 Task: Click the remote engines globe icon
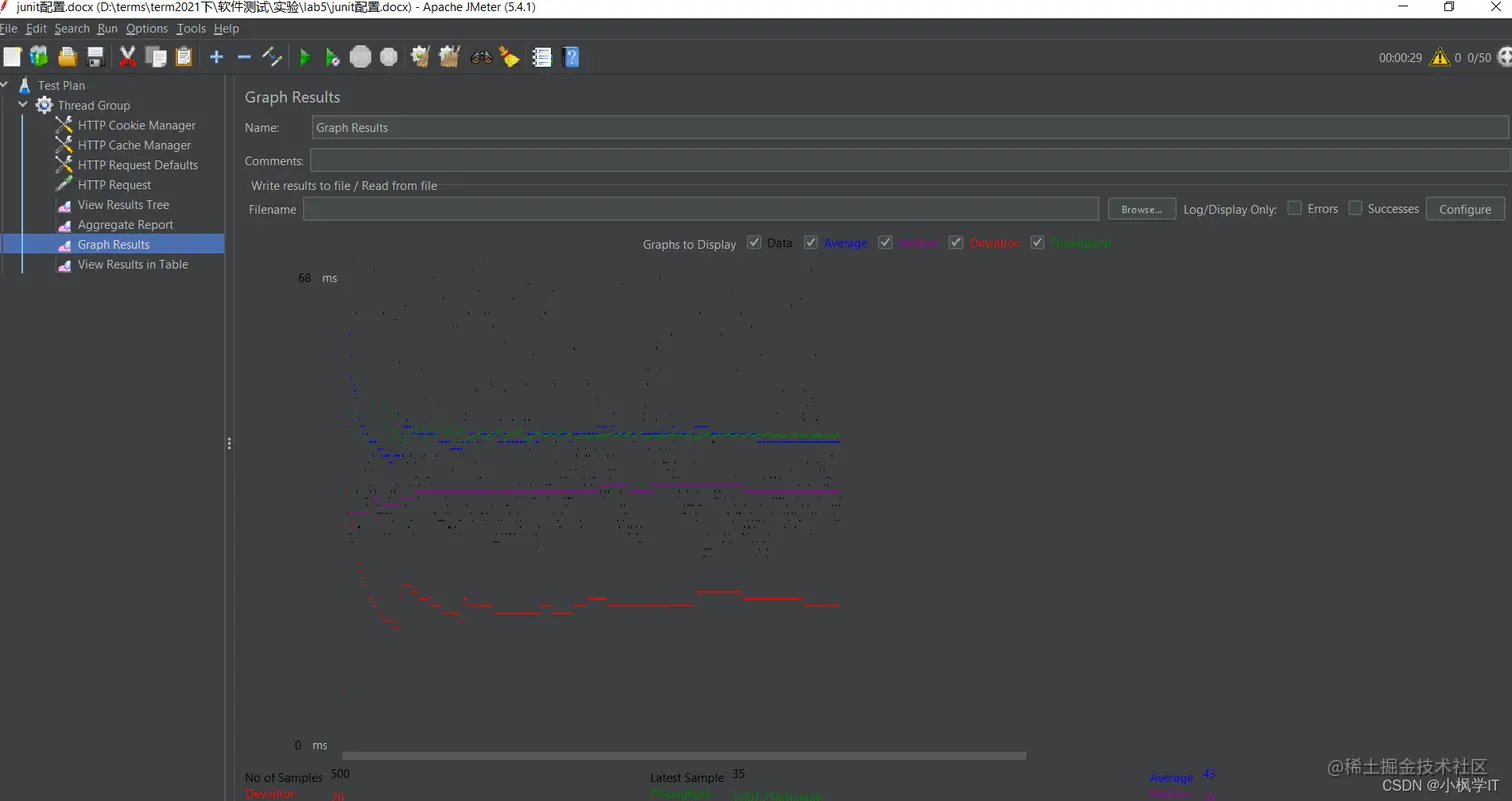(1504, 57)
